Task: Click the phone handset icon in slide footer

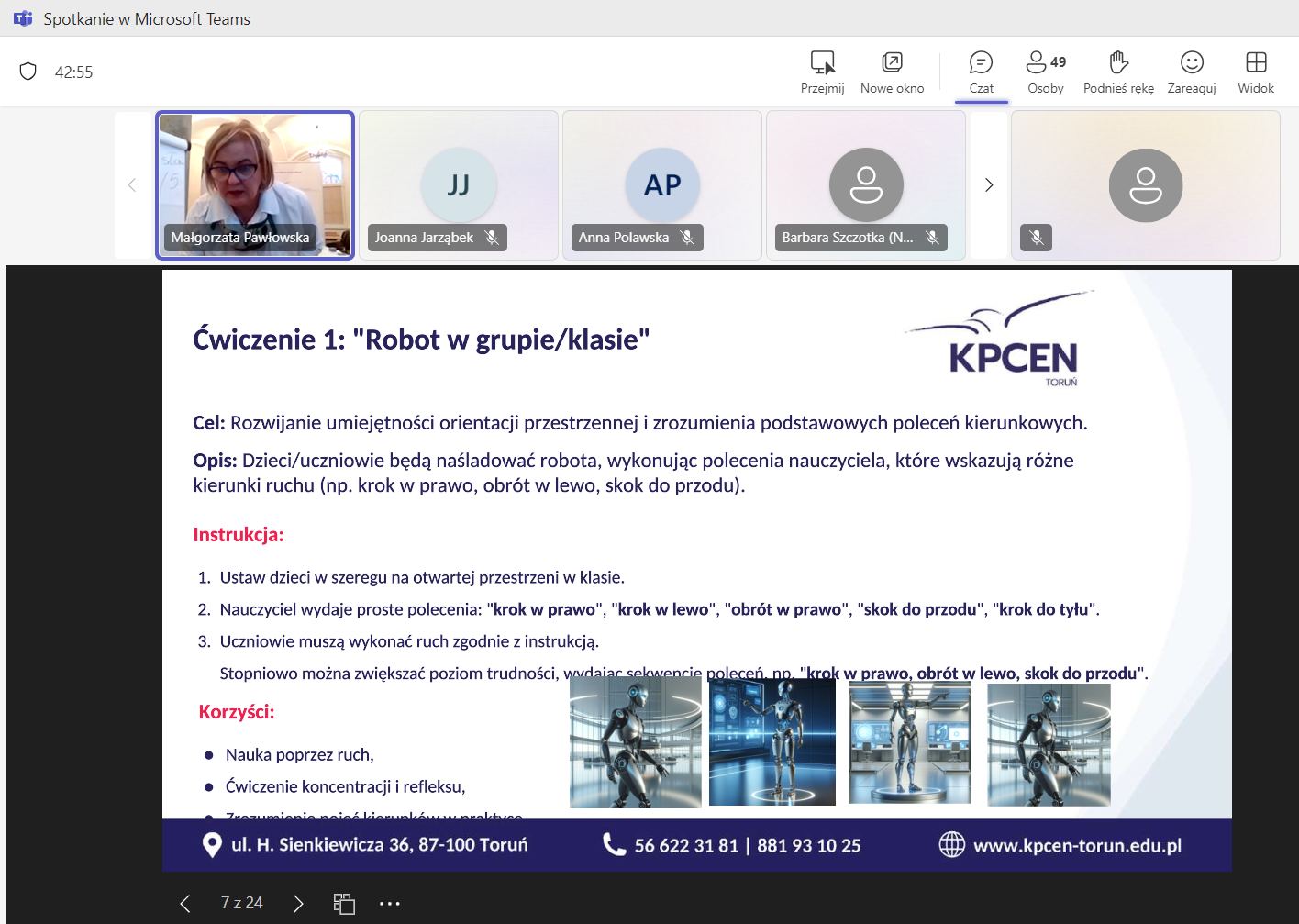Action: point(615,844)
